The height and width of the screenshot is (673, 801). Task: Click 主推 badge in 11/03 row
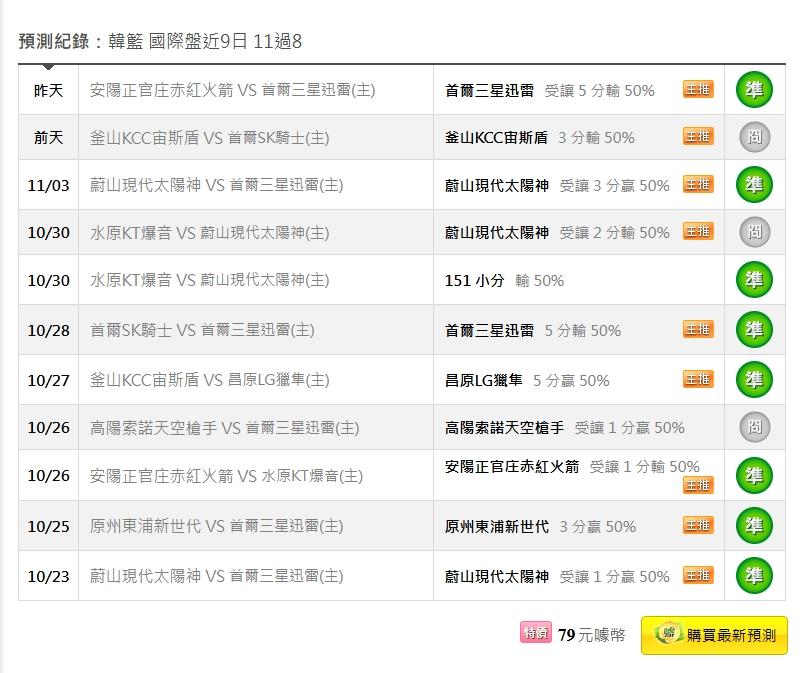(698, 184)
